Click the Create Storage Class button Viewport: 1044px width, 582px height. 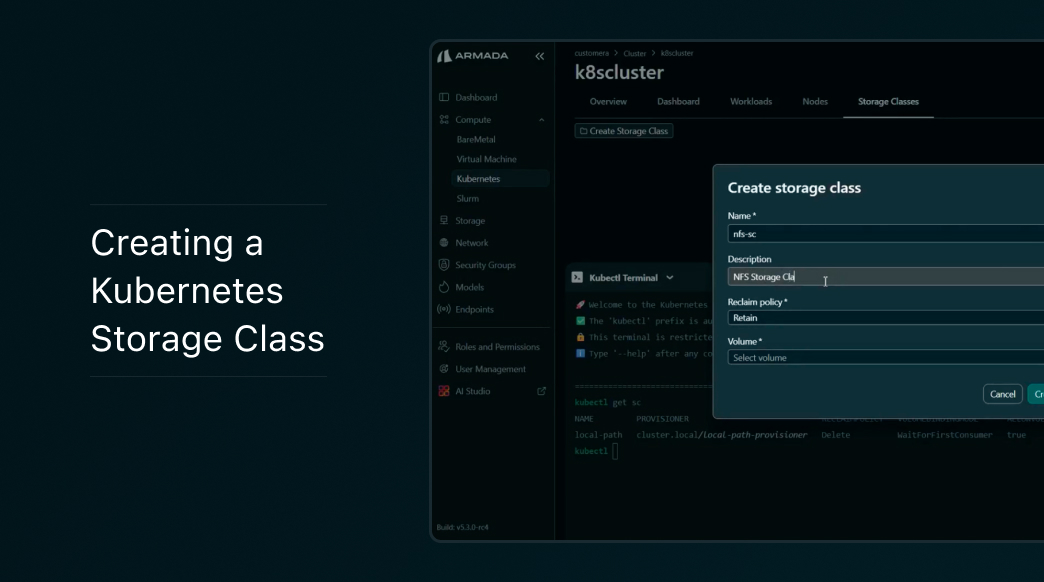[x=624, y=131]
